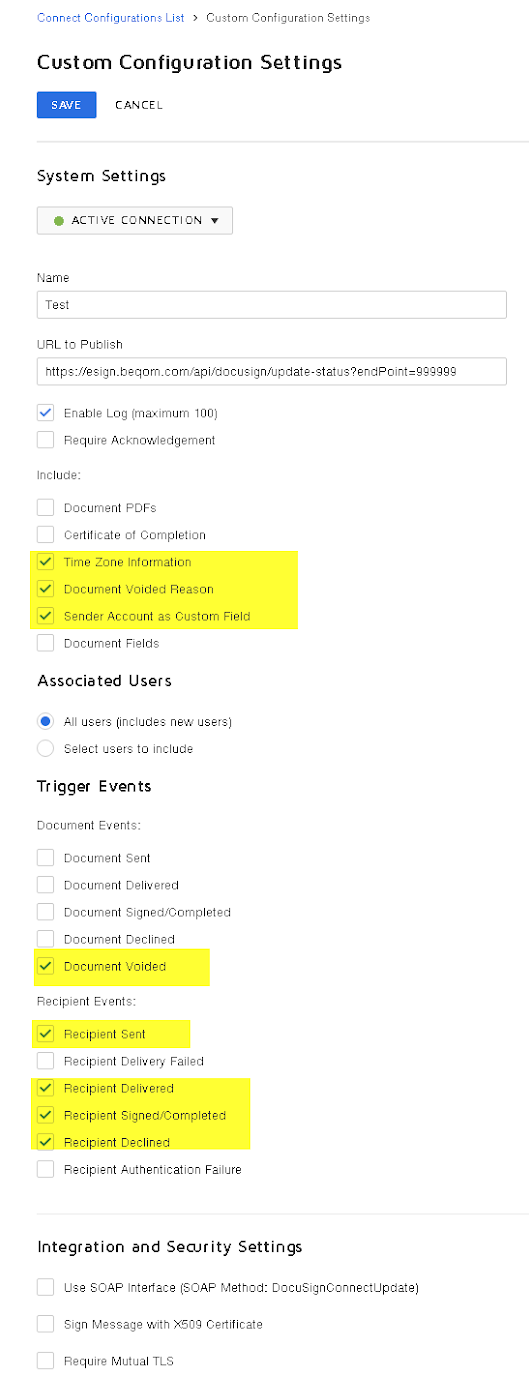The height and width of the screenshot is (1393, 529).
Task: Select the All users radio button
Action: click(45, 721)
